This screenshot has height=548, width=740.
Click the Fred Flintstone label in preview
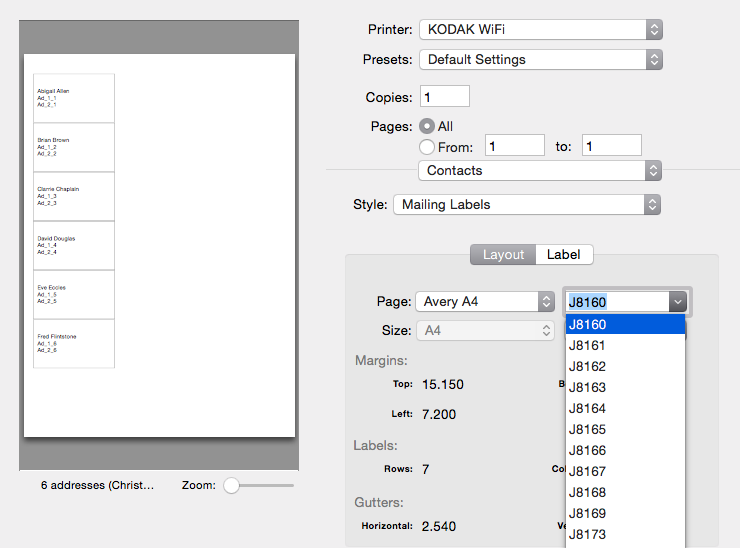(x=74, y=344)
